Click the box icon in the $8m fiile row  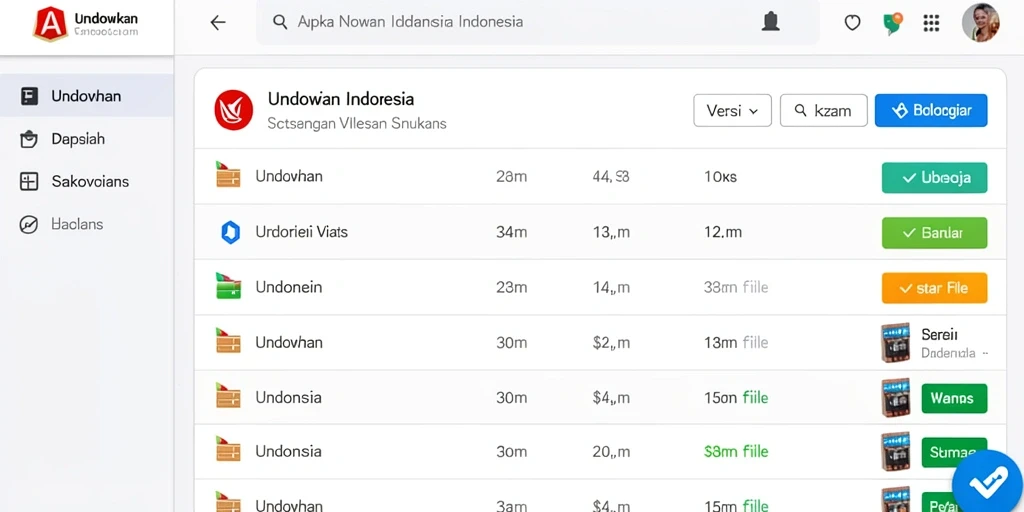click(228, 450)
